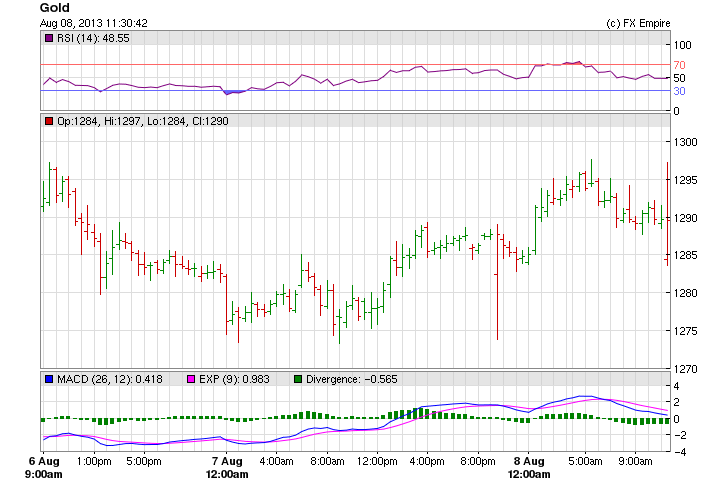
Task: Click the first '5:00pm' time axis label
Action: point(144,462)
